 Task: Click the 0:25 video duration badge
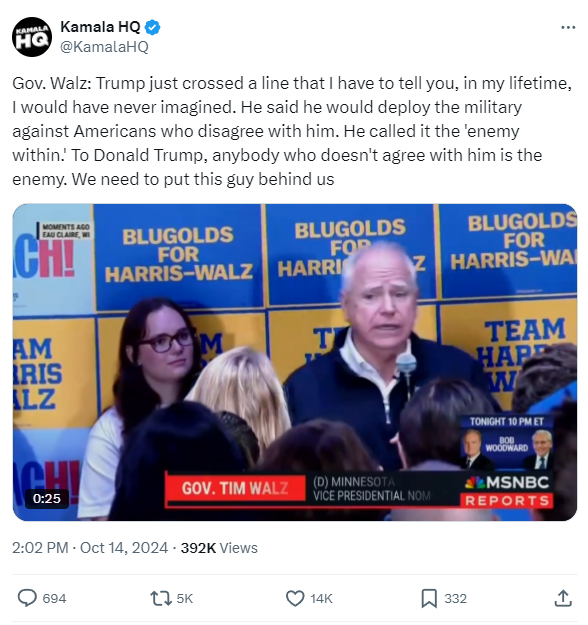(x=47, y=498)
